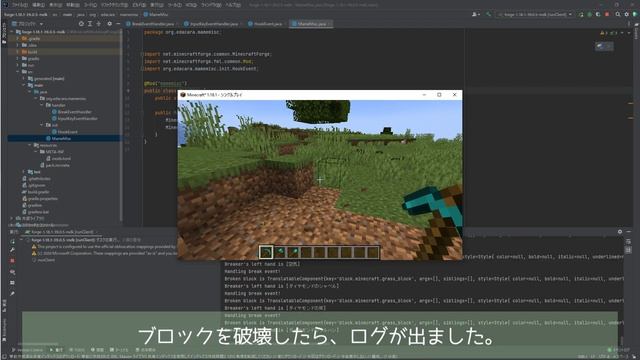Open Version Control tool window at bottom
This screenshot has height=360, width=640.
click(27, 350)
